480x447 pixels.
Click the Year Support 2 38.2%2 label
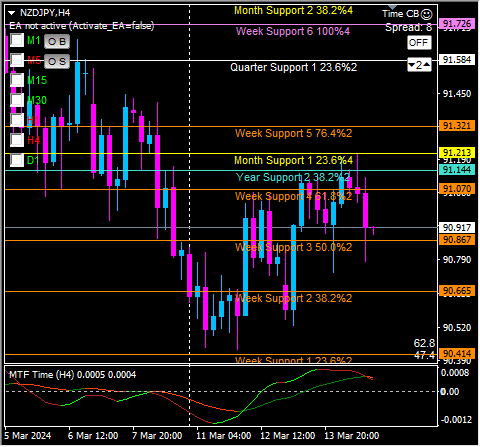(293, 177)
